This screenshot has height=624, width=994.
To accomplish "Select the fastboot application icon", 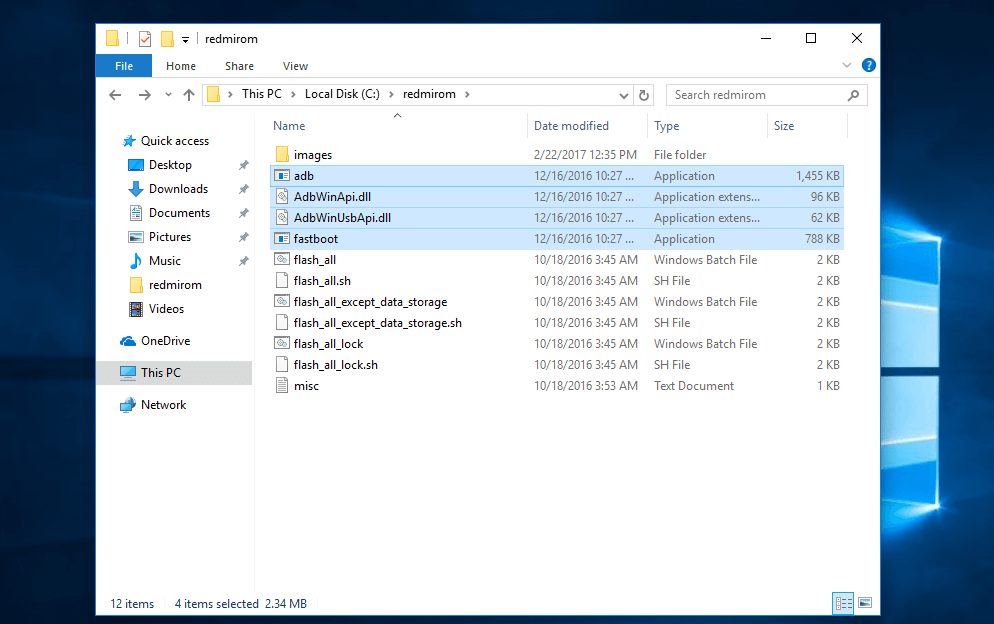I will point(282,238).
